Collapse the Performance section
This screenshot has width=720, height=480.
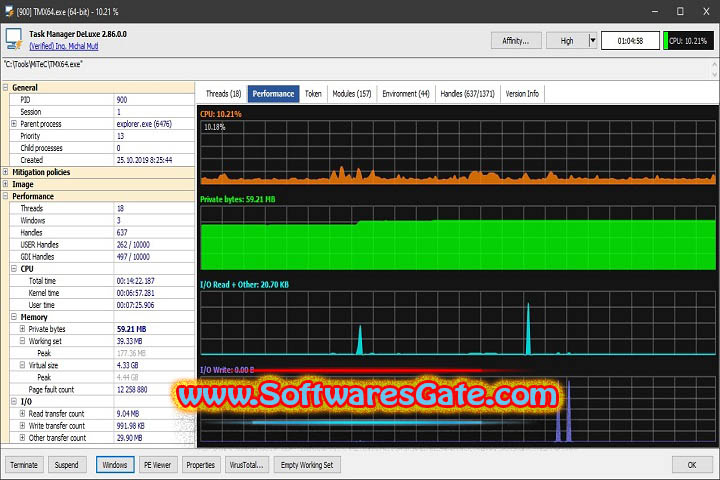coord(6,196)
